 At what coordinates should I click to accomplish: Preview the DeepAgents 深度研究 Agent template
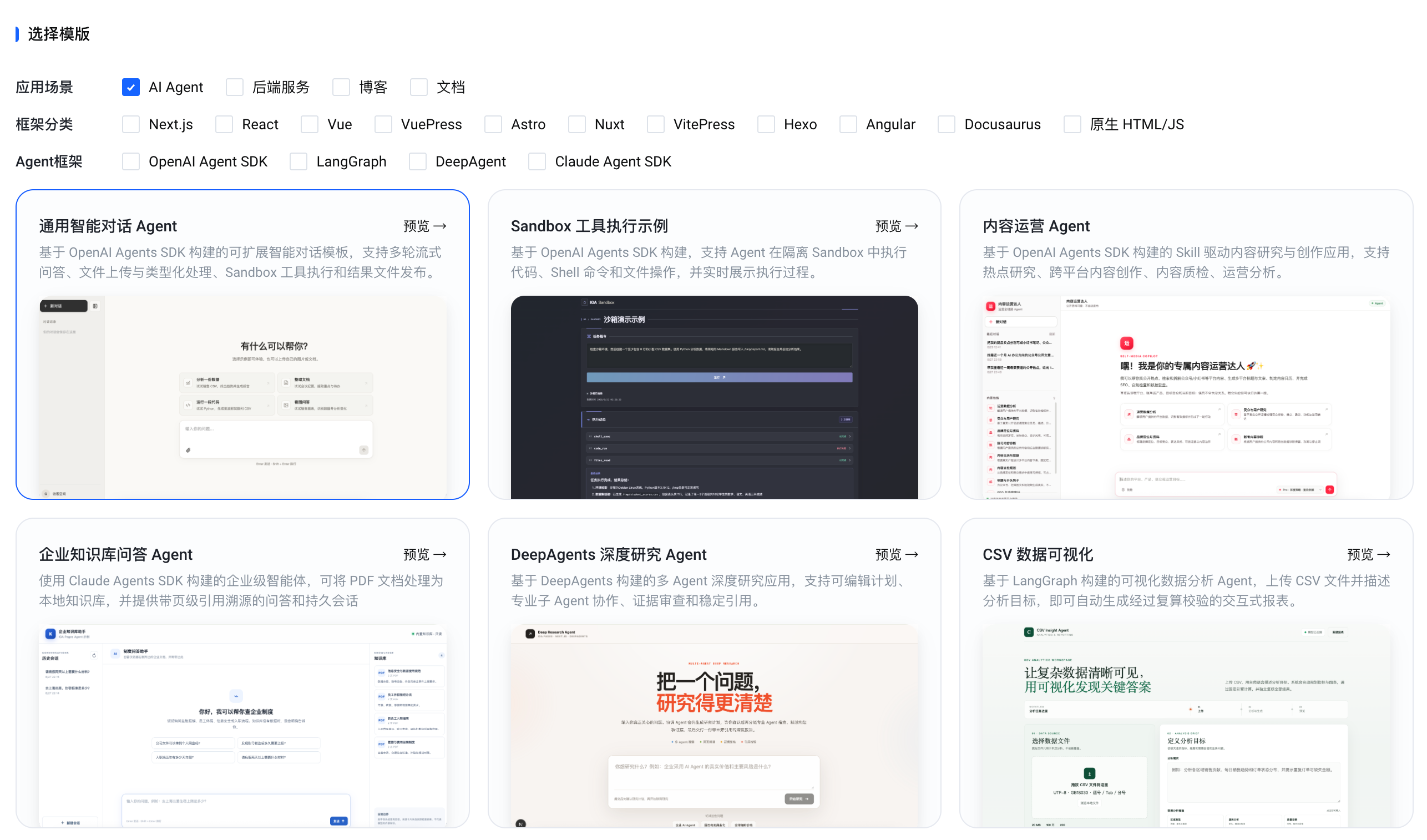(x=897, y=554)
